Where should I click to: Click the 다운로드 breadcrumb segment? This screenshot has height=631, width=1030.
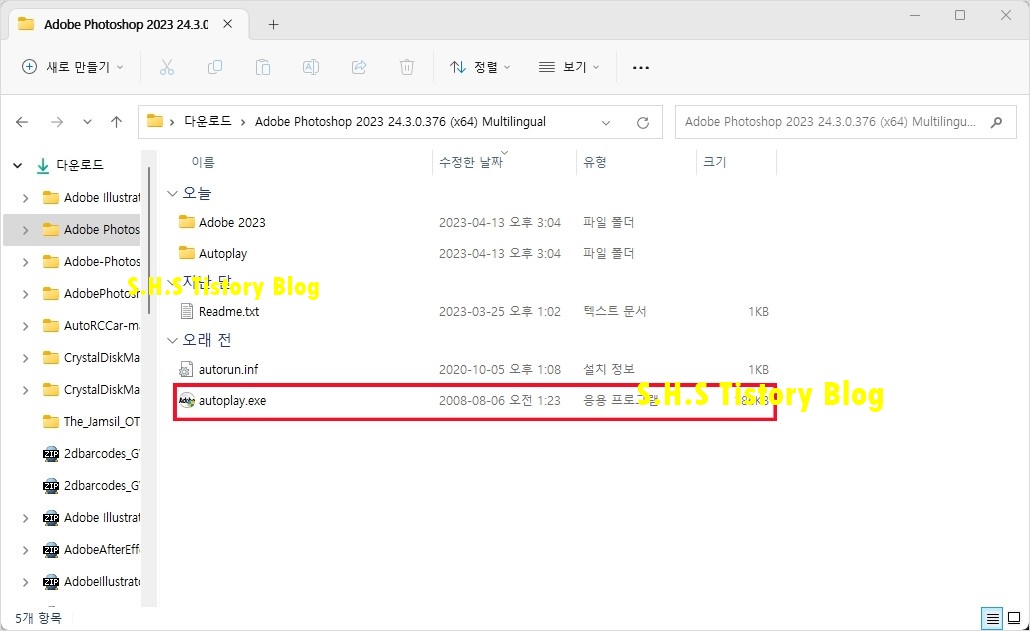pyautogui.click(x=208, y=121)
